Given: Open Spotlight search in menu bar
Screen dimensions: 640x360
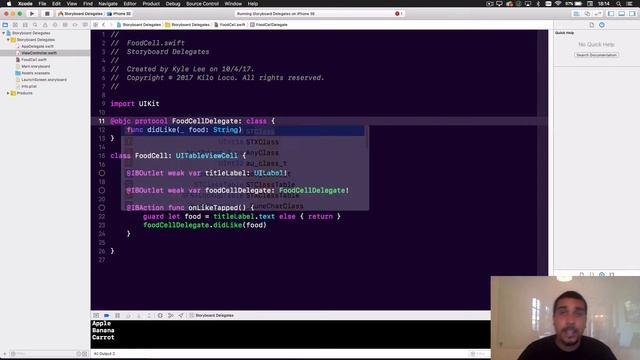Looking at the screenshot, I should pos(619,4).
